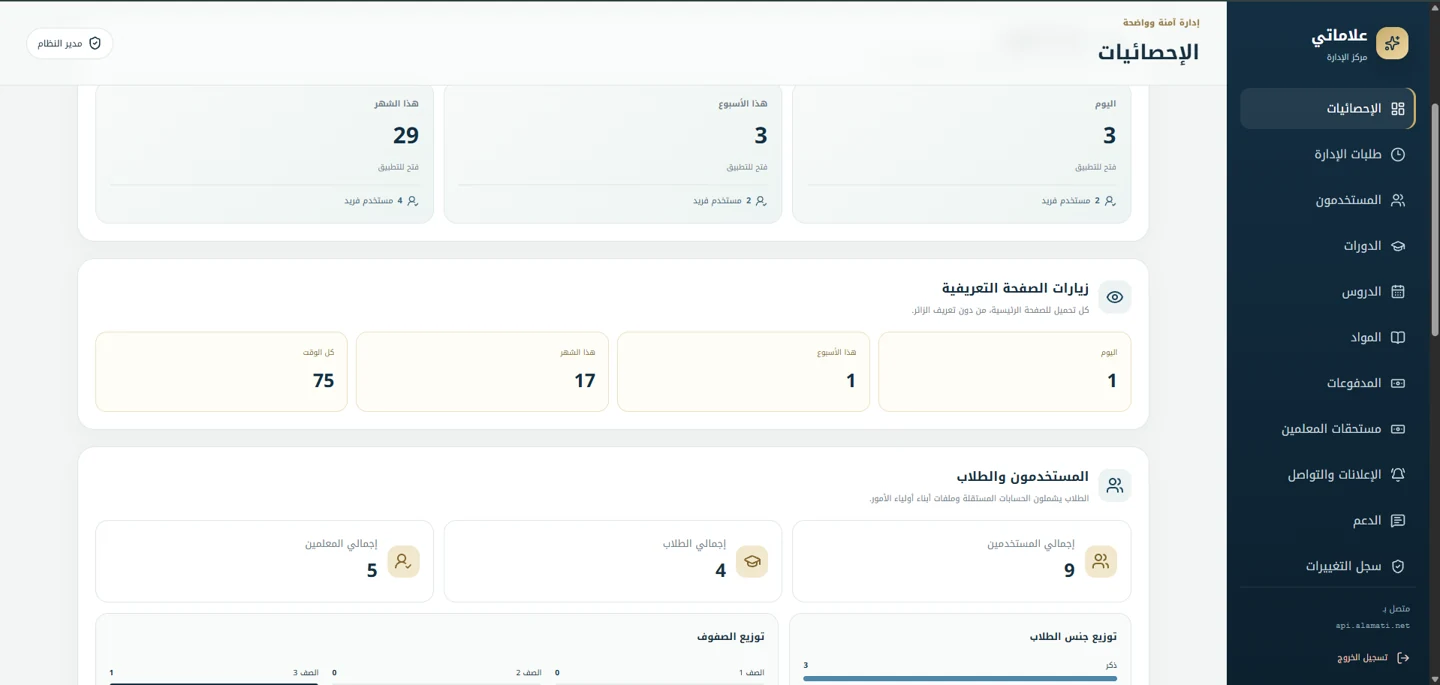1440x685 pixels.
Task: Click the كل الوقت visits card showing 75
Action: tap(221, 372)
